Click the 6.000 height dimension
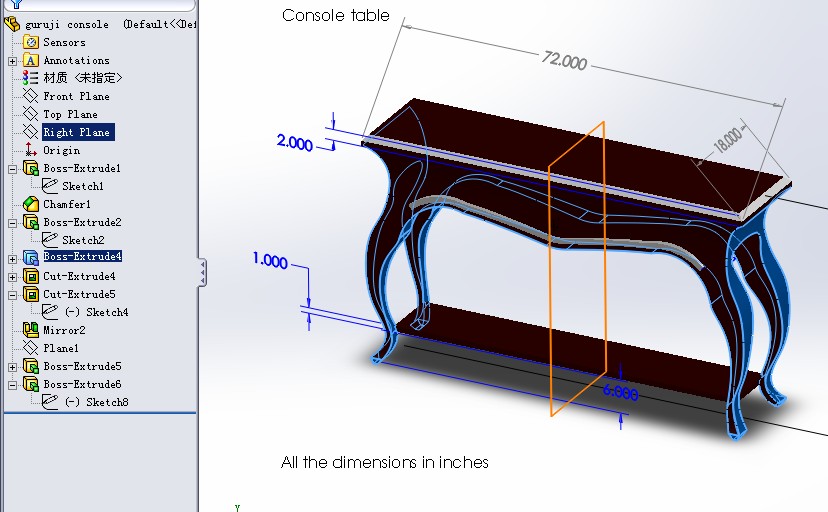Screen dimensions: 828x512 620,392
